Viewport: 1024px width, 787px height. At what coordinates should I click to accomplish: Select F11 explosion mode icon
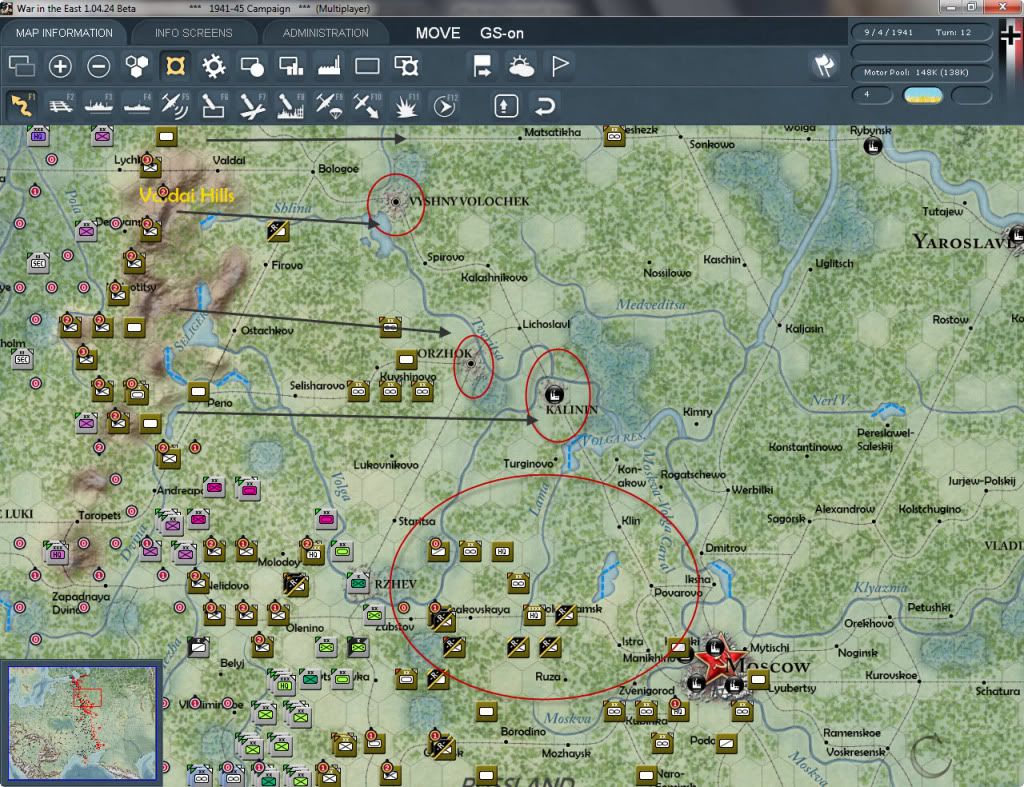click(x=406, y=105)
